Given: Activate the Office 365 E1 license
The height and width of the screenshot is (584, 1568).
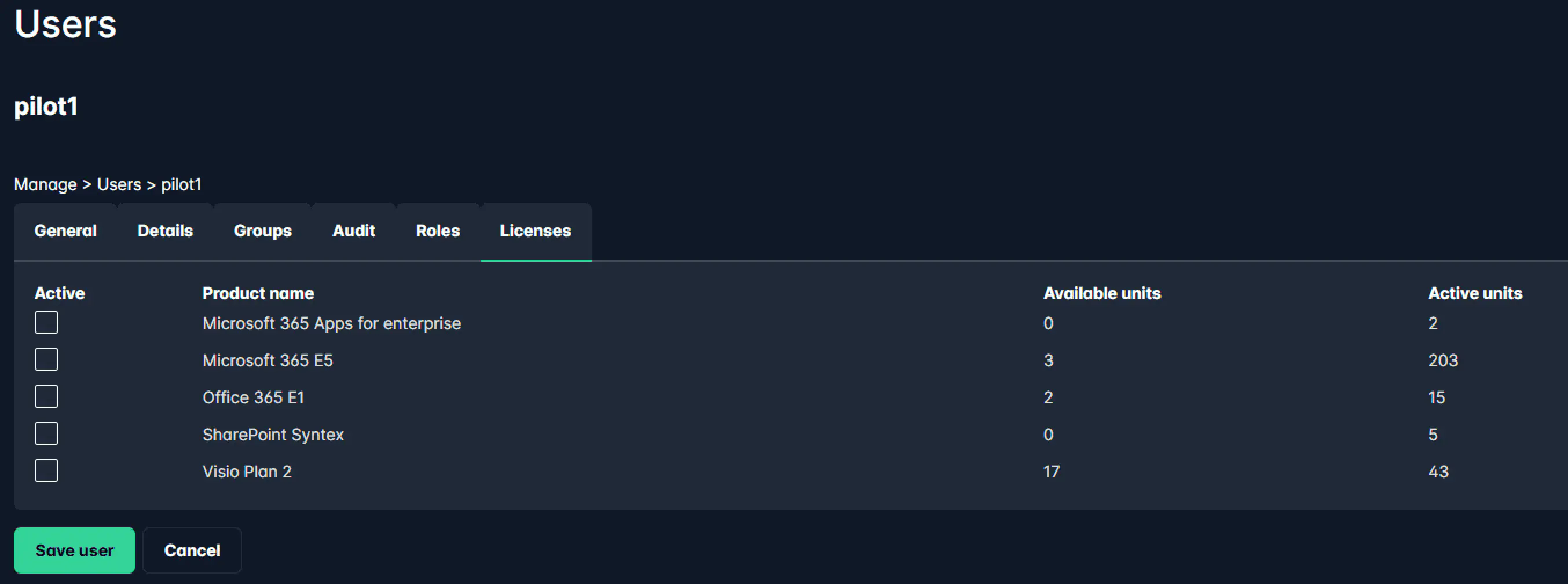Looking at the screenshot, I should pyautogui.click(x=46, y=396).
